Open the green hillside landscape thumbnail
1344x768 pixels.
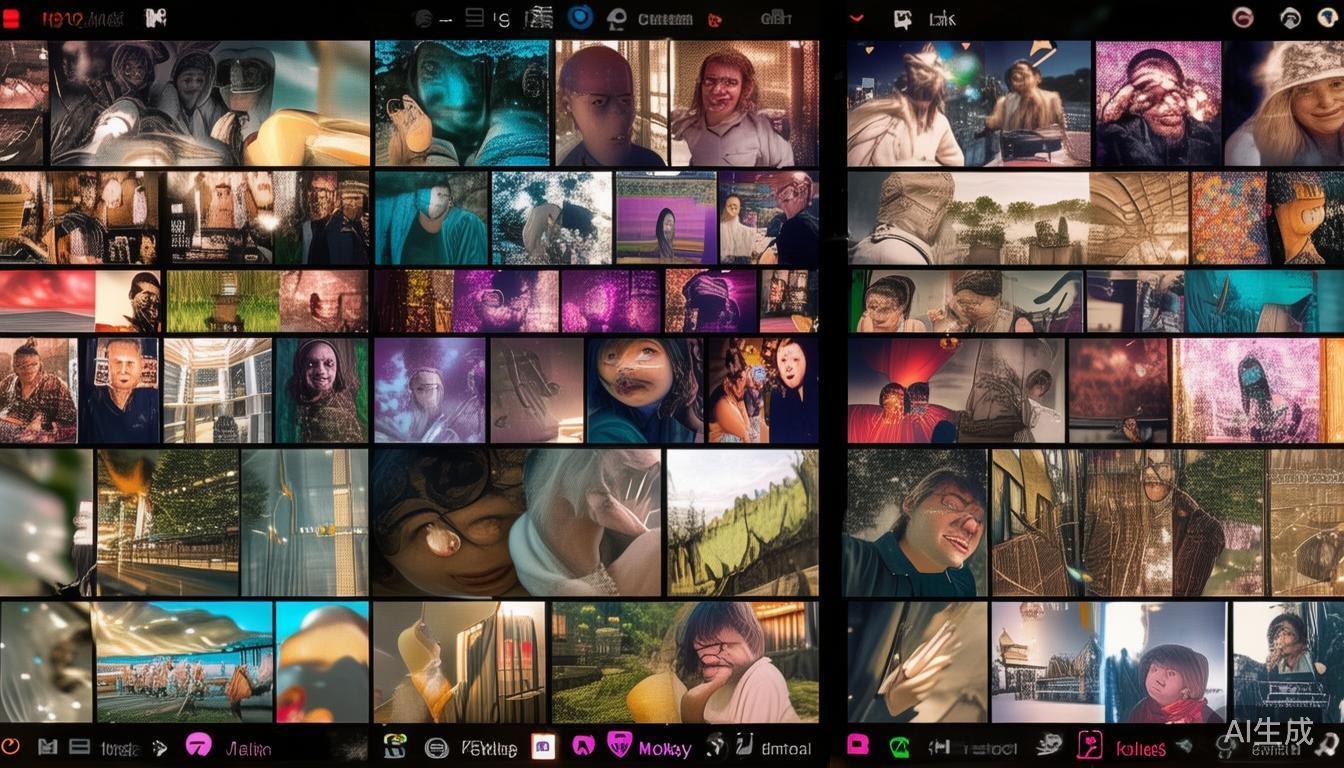742,522
